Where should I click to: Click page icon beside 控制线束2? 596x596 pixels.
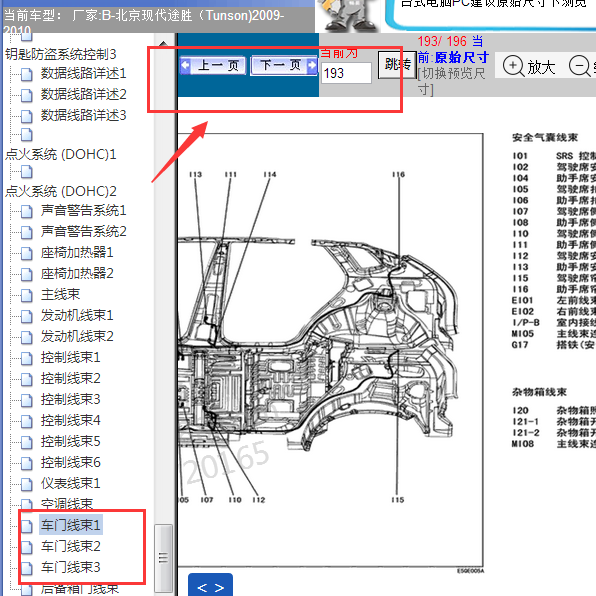[27, 379]
